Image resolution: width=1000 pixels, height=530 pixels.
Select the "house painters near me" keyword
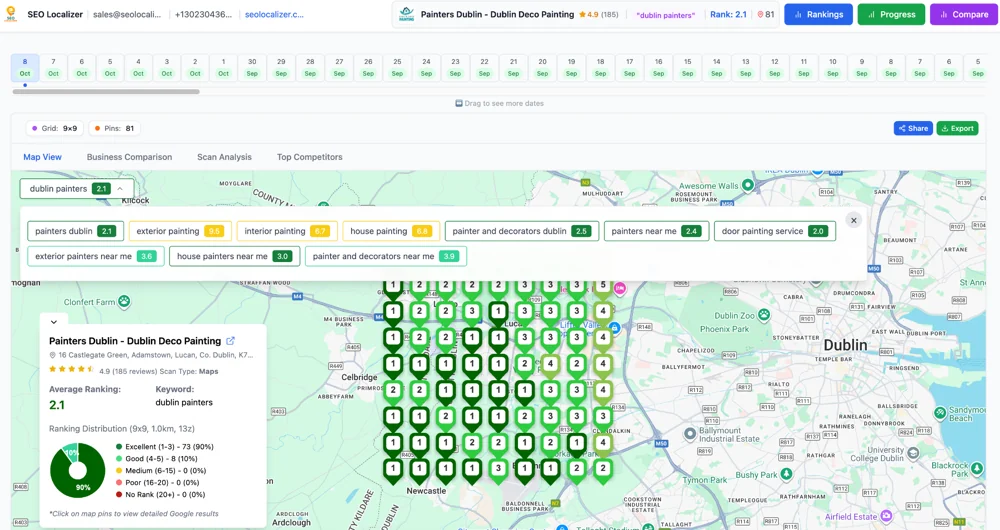coord(234,256)
